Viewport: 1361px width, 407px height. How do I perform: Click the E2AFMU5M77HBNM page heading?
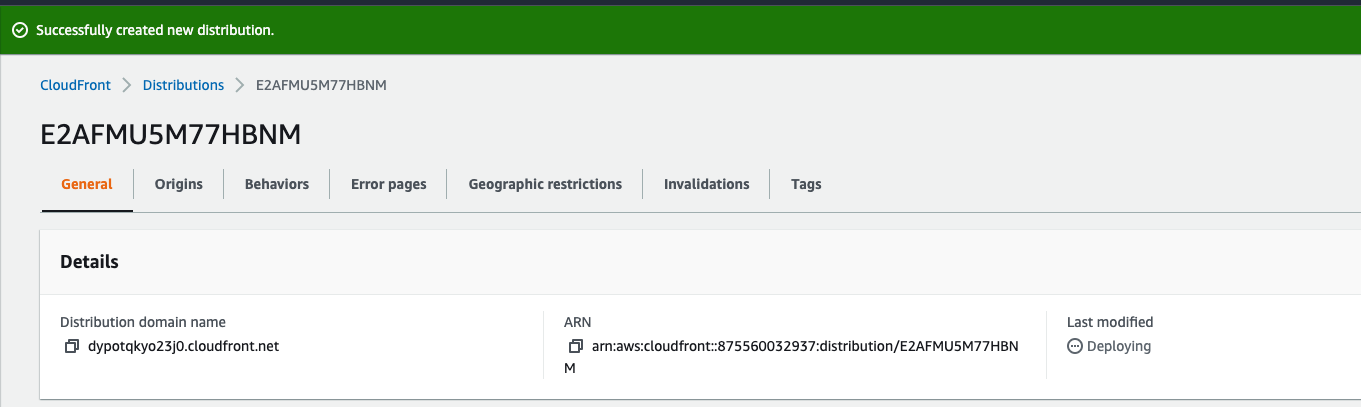click(171, 136)
